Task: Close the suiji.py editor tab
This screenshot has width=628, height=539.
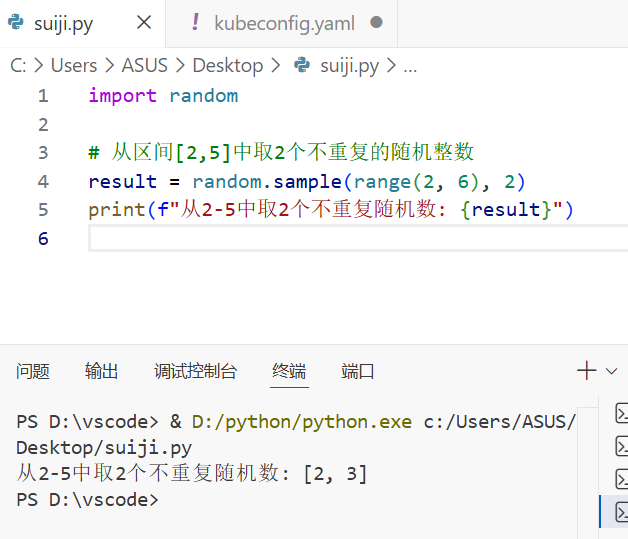Action: tap(144, 23)
